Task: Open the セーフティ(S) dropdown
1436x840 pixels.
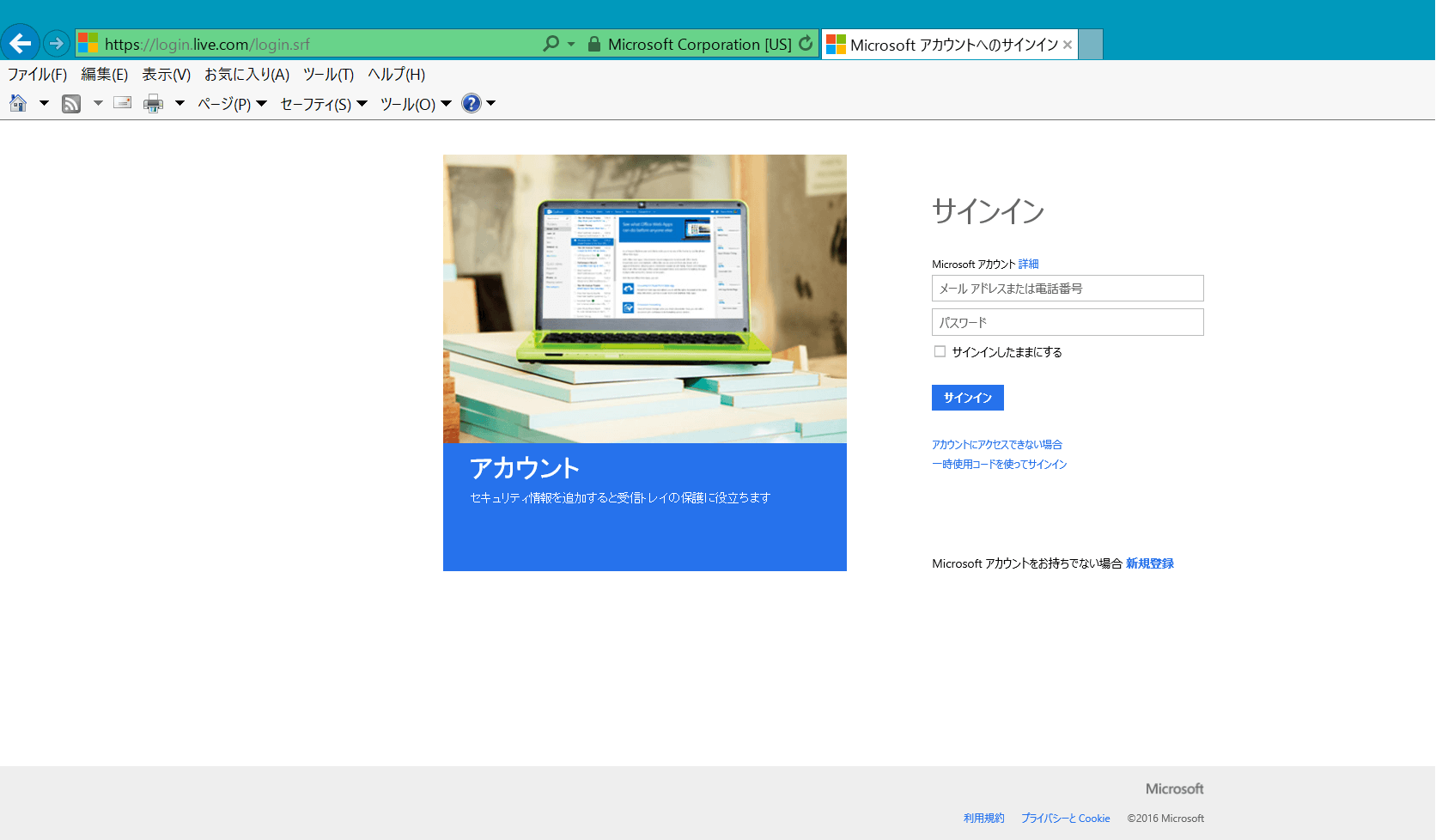Action: (x=324, y=104)
